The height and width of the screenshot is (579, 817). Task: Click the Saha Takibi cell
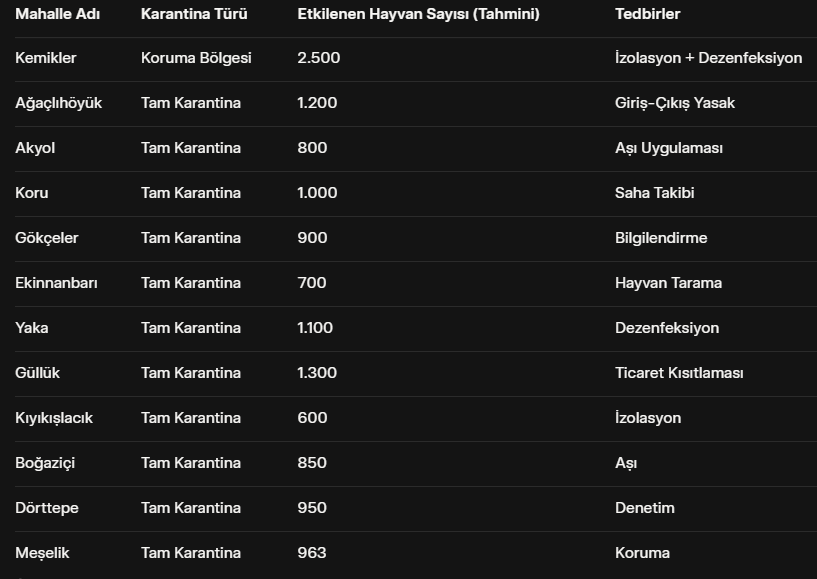654,193
